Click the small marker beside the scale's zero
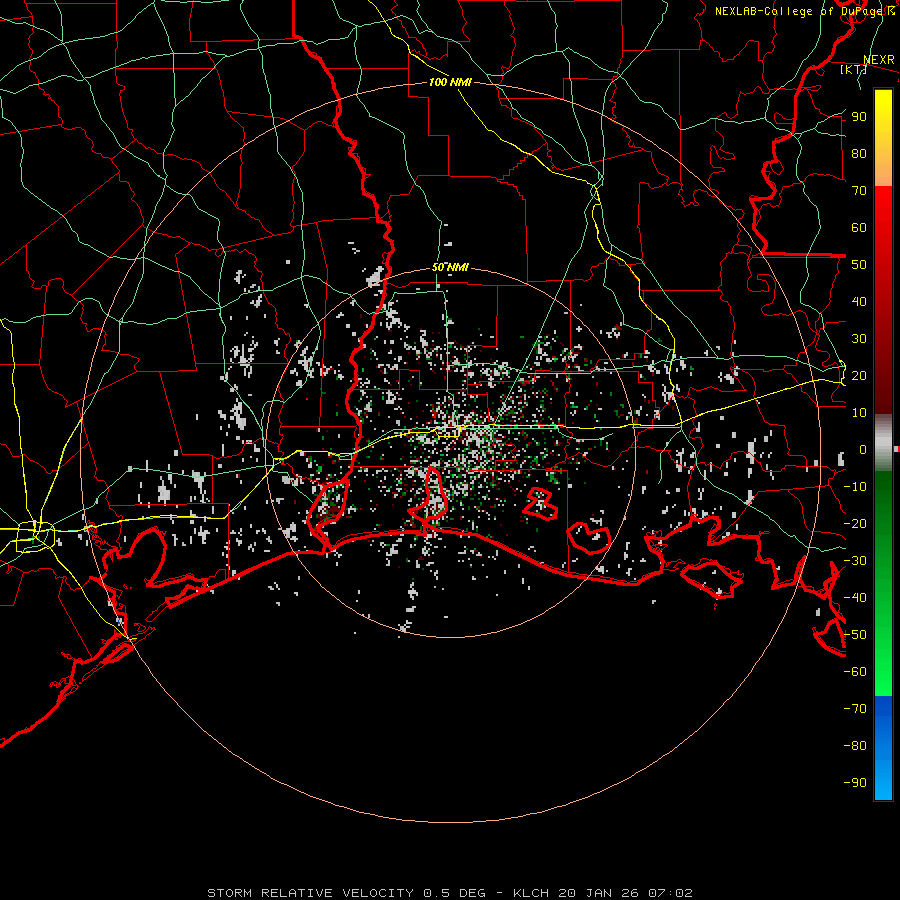This screenshot has height=900, width=900. coord(897,449)
